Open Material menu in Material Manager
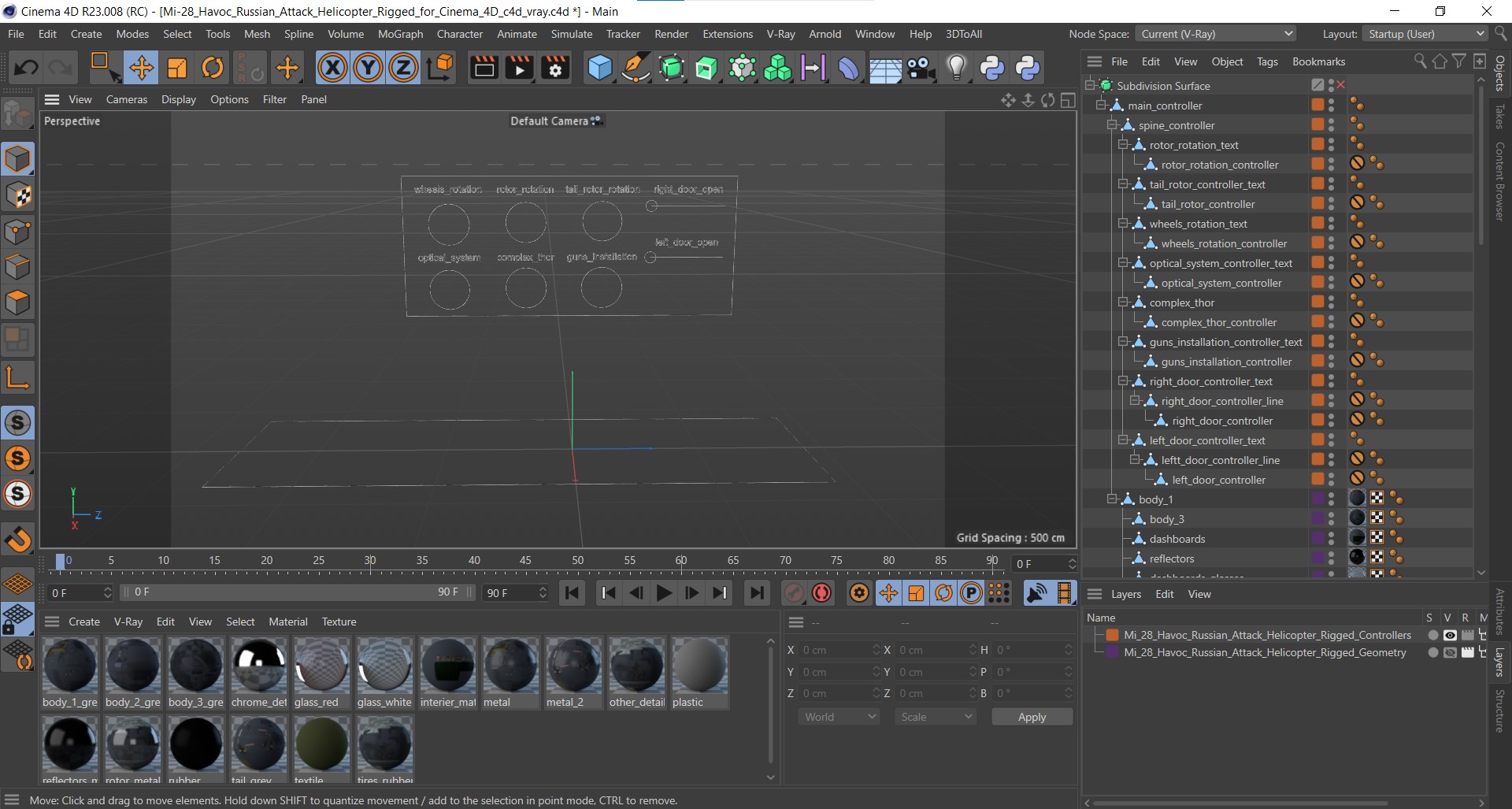This screenshot has height=809, width=1512. click(x=288, y=622)
